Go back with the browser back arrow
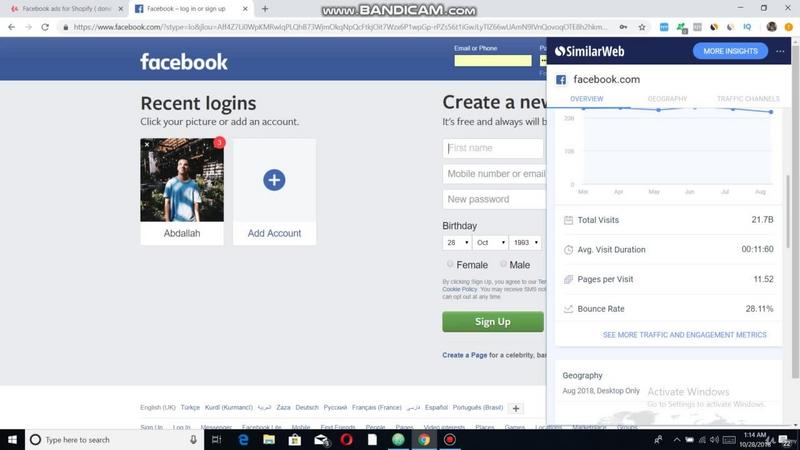 [x=11, y=27]
